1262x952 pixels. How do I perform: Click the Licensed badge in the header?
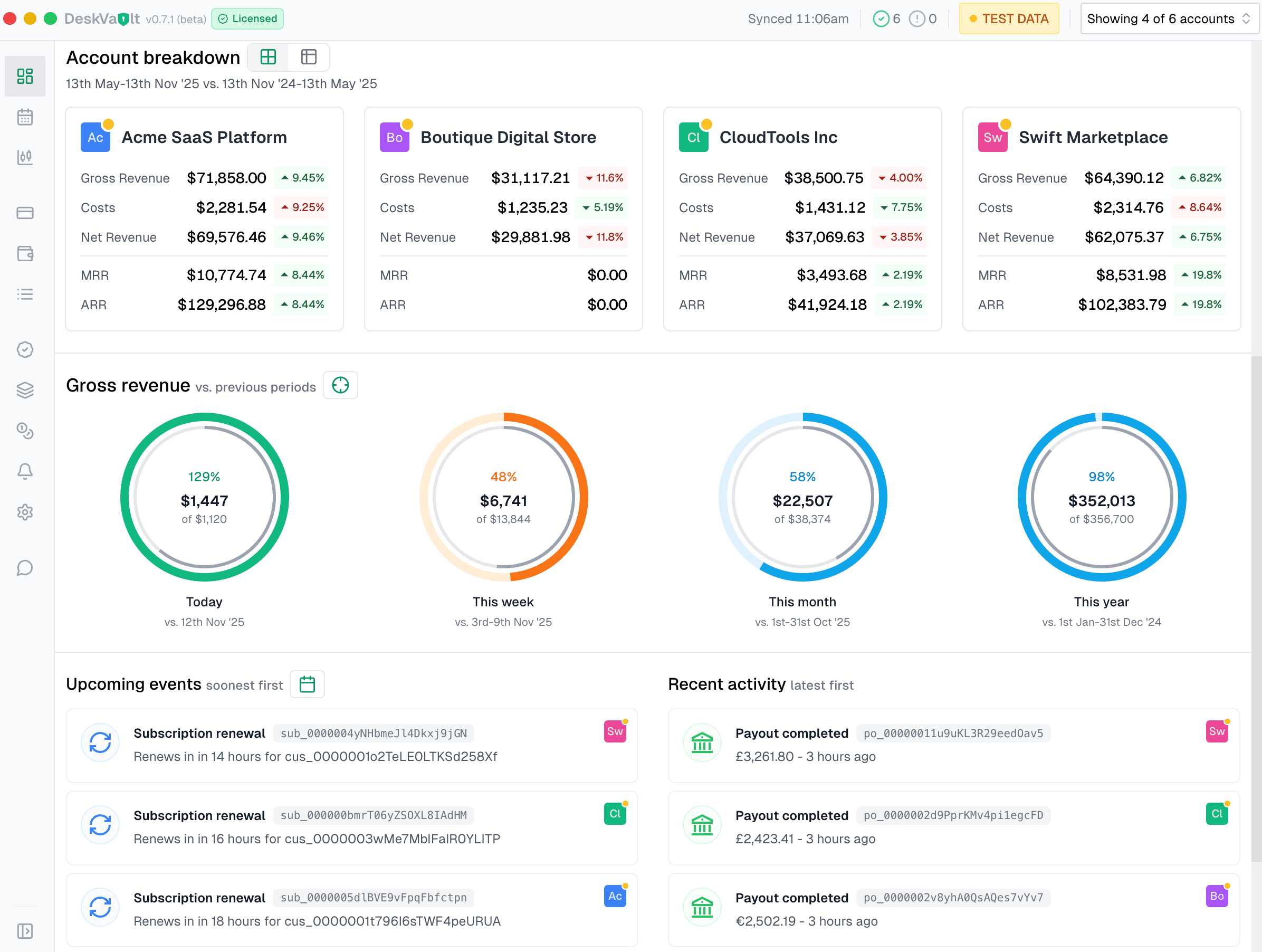[247, 18]
